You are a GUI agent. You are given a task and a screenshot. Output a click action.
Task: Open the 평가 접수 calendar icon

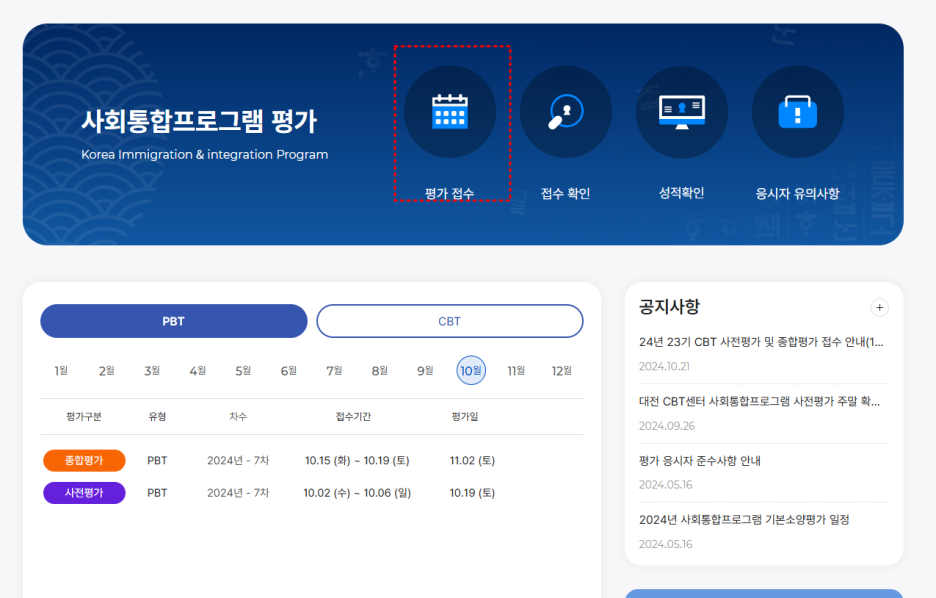[449, 112]
